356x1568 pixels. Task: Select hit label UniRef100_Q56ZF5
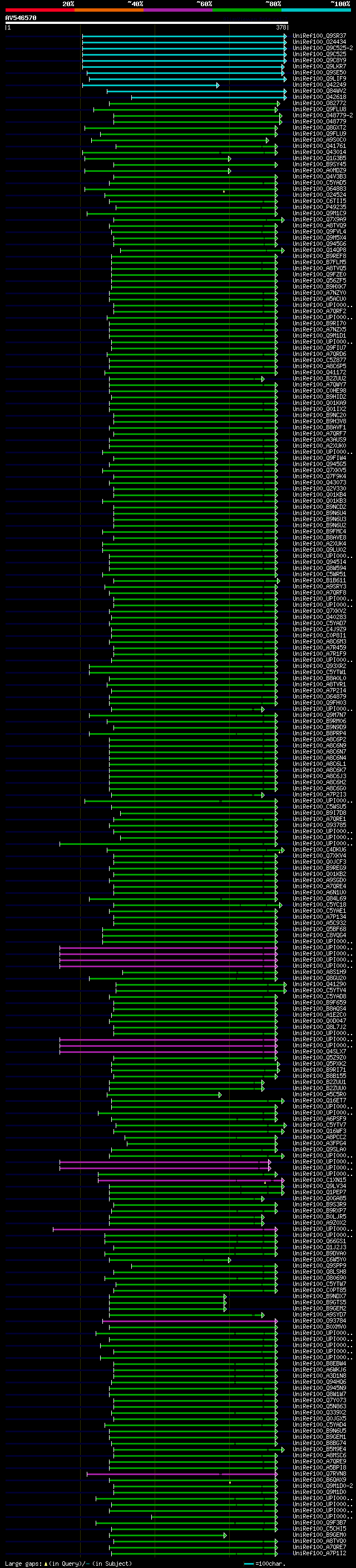(319, 280)
